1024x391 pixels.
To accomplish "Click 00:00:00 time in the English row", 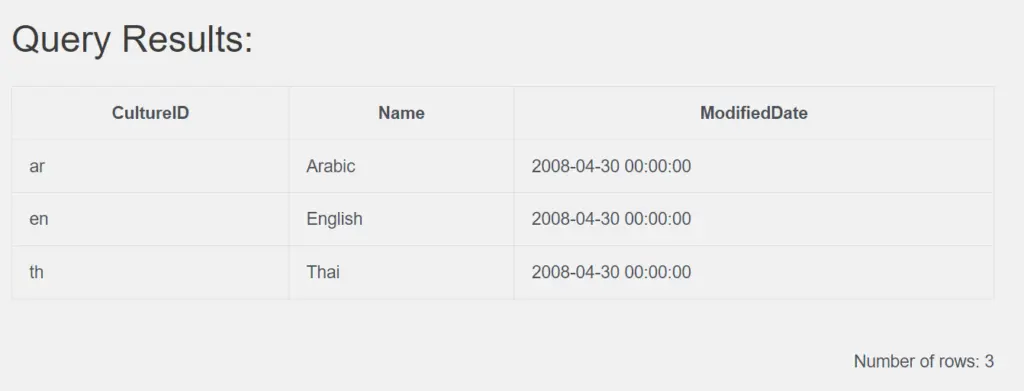I will [x=658, y=219].
